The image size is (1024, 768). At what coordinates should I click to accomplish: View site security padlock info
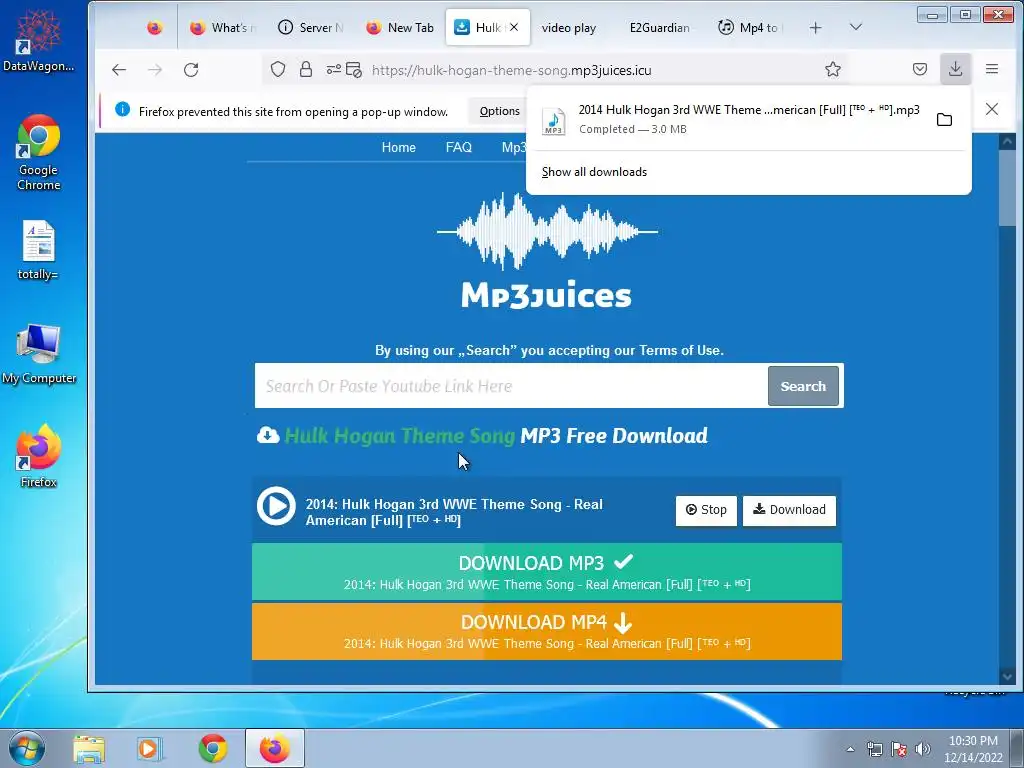coord(306,69)
